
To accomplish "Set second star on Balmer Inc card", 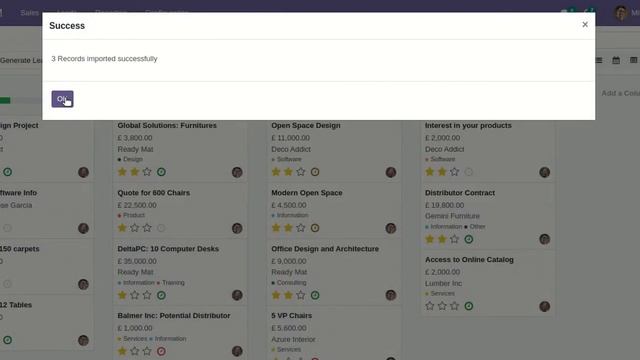I will pos(135,351).
